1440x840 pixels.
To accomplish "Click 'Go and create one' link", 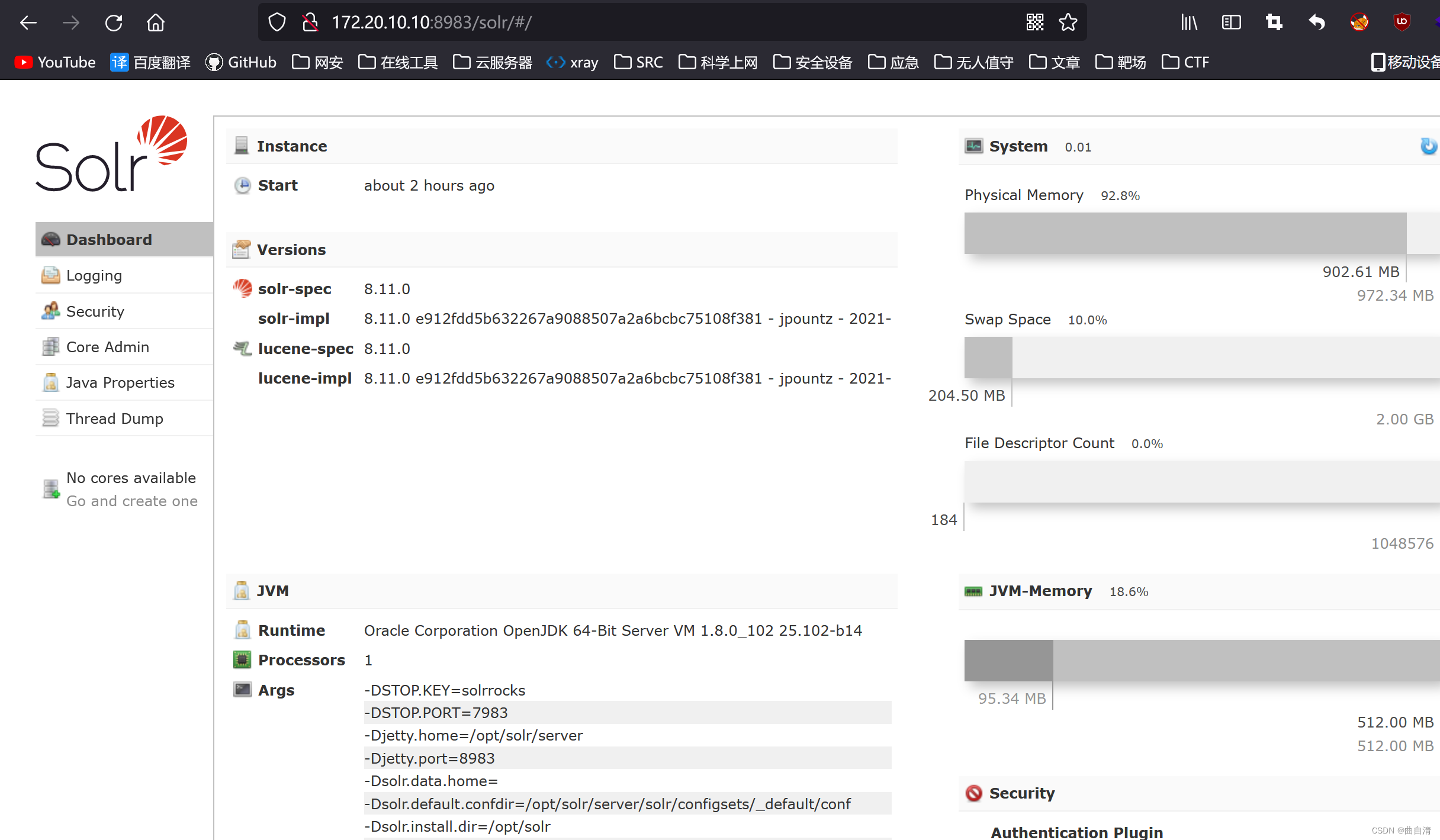I will tap(132, 501).
